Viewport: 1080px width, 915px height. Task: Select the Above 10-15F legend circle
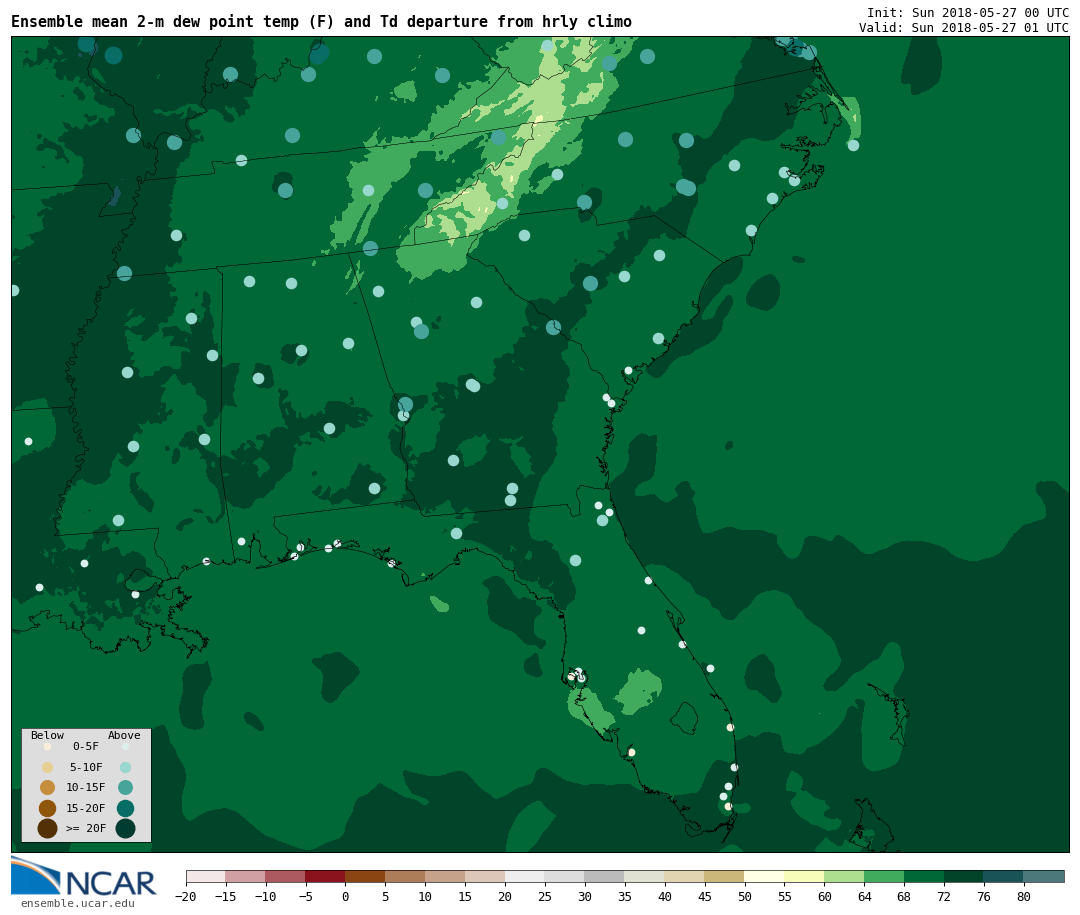coord(125,788)
